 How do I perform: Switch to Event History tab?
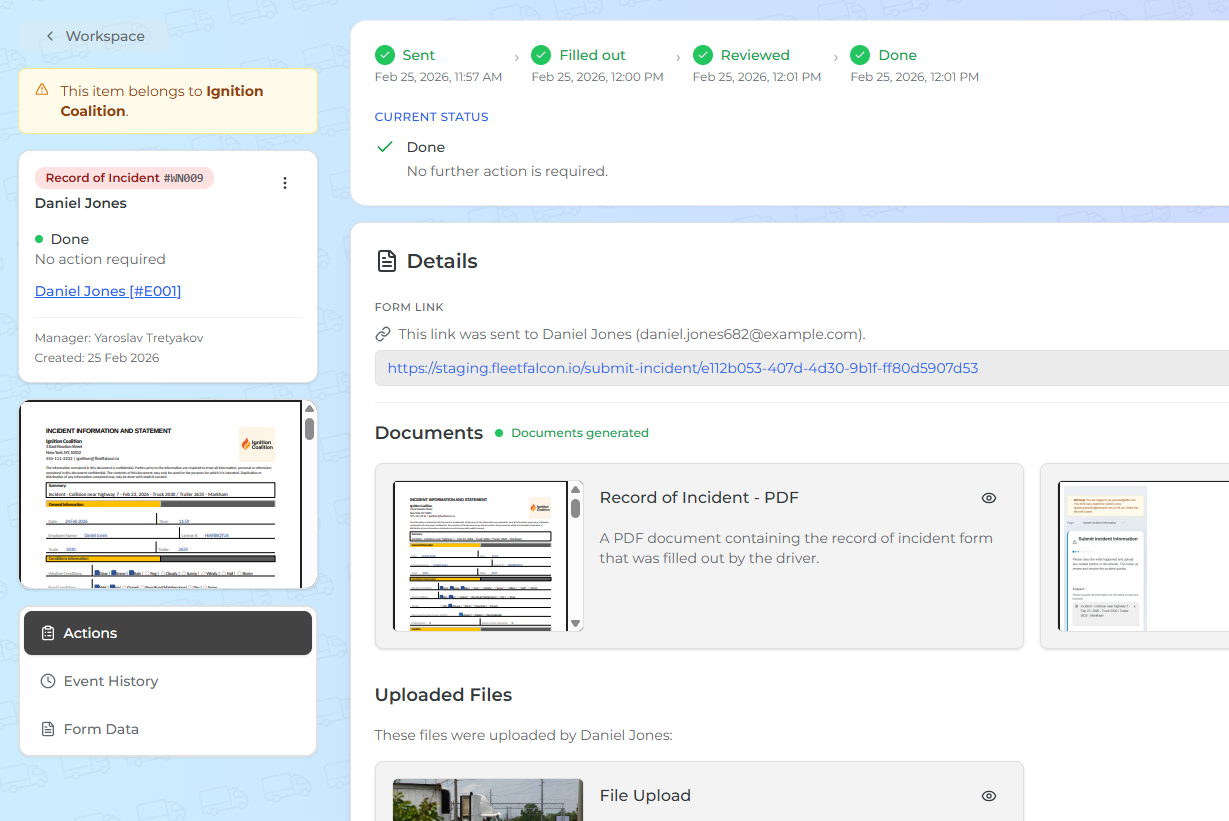(x=168, y=681)
